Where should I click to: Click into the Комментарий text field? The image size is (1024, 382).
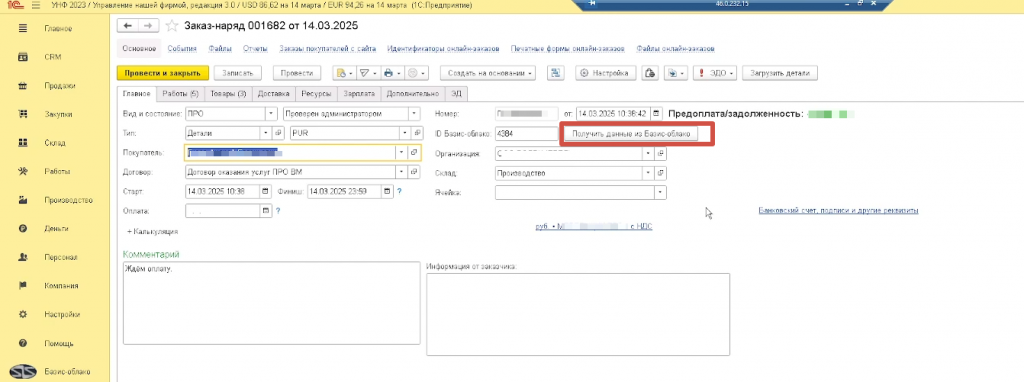point(270,302)
